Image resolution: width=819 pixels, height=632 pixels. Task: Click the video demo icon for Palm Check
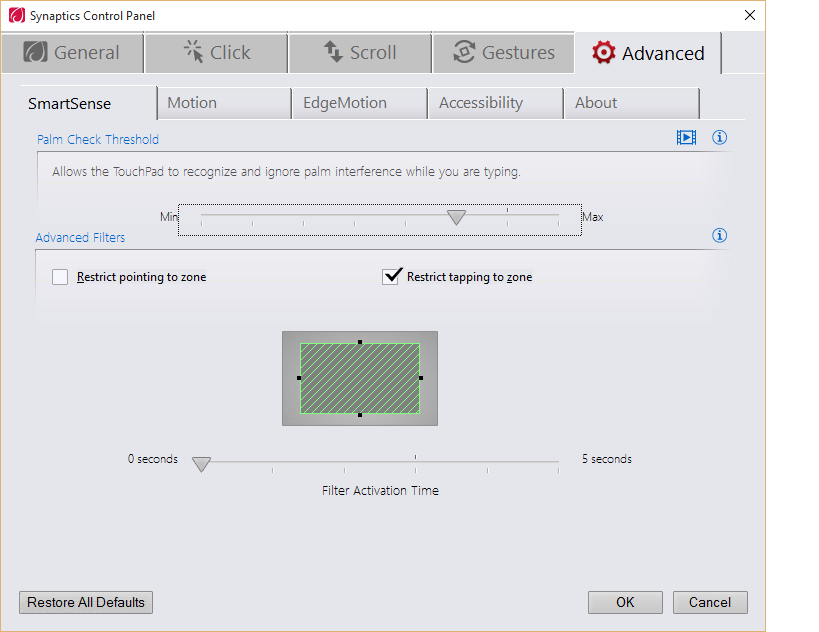pos(686,138)
